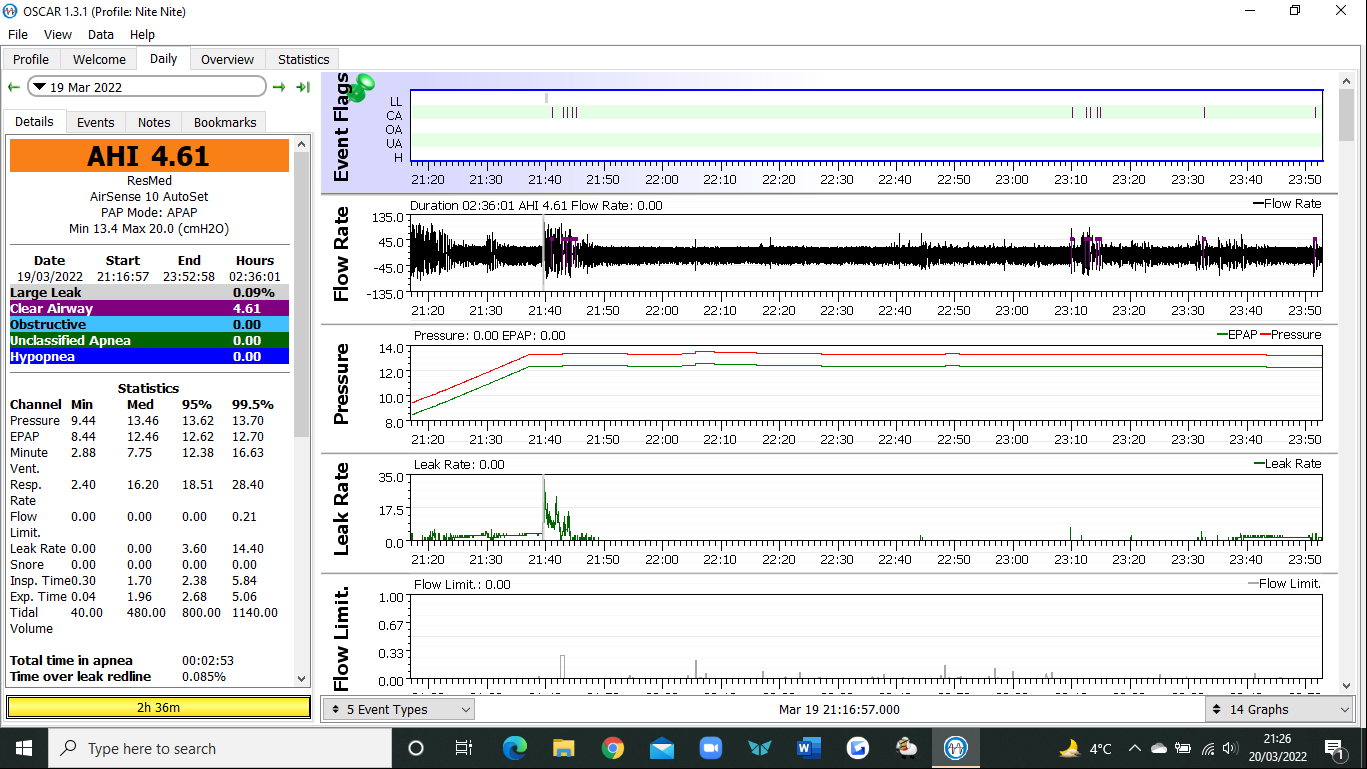
Task: Open Zoom from the taskbar
Action: click(710, 748)
